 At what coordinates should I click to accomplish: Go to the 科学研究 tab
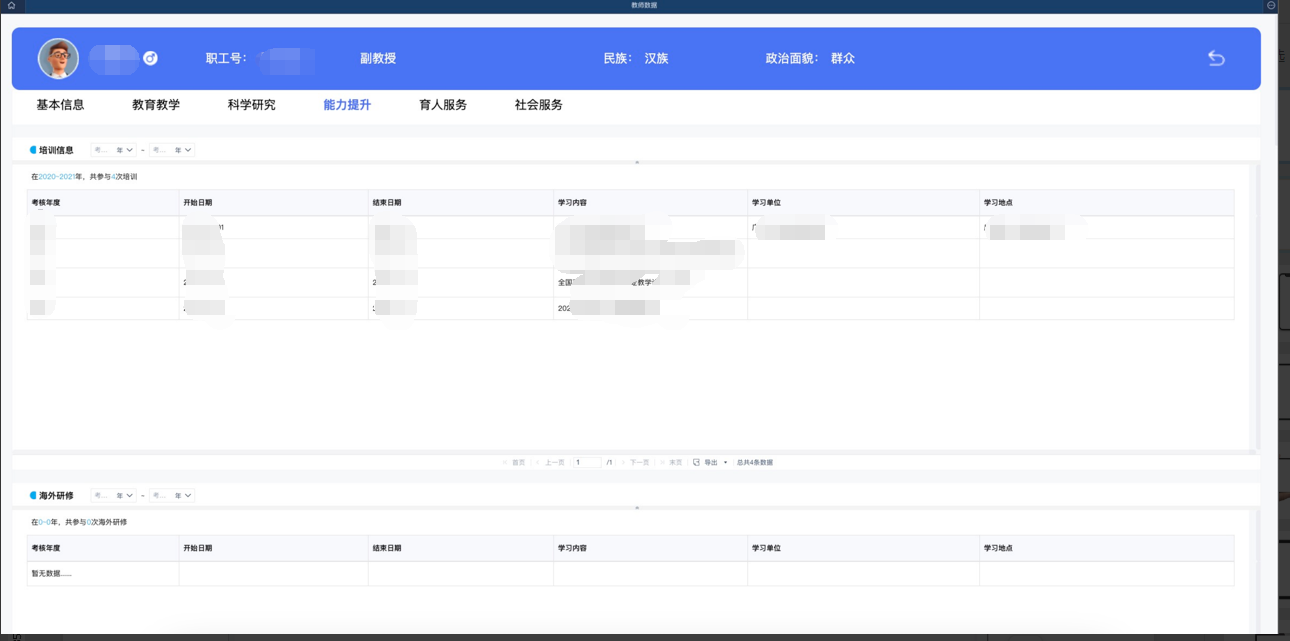tap(251, 104)
